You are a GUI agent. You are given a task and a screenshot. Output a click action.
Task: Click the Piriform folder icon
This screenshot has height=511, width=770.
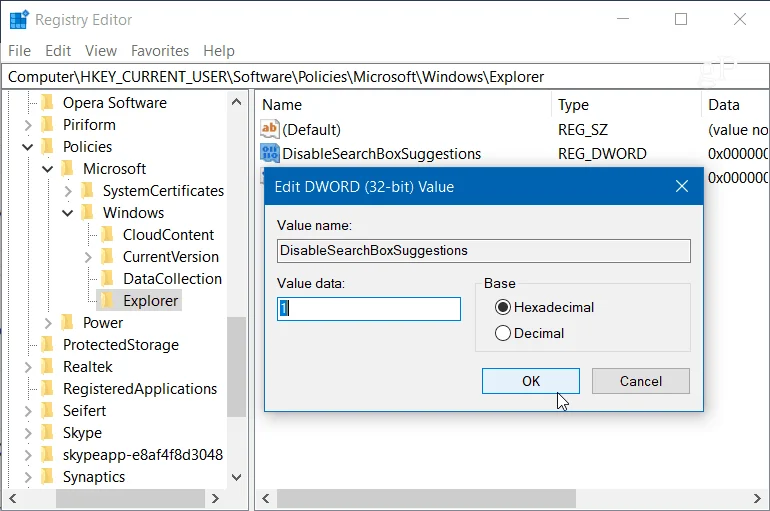tap(47, 125)
